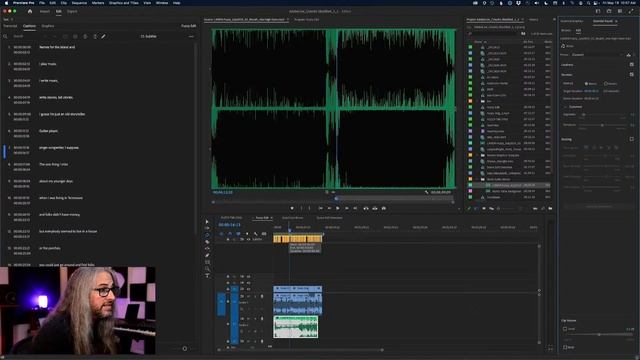This screenshot has height=360, width=640.
Task: Expand the Ducking section
Action: [x=566, y=139]
